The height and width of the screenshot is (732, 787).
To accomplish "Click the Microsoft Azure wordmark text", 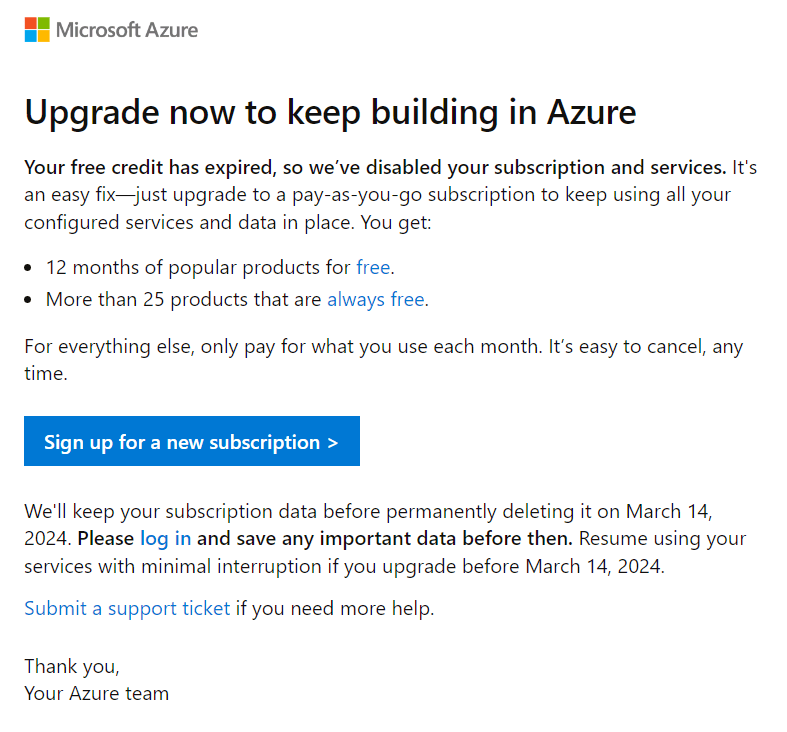I will pos(127,30).
